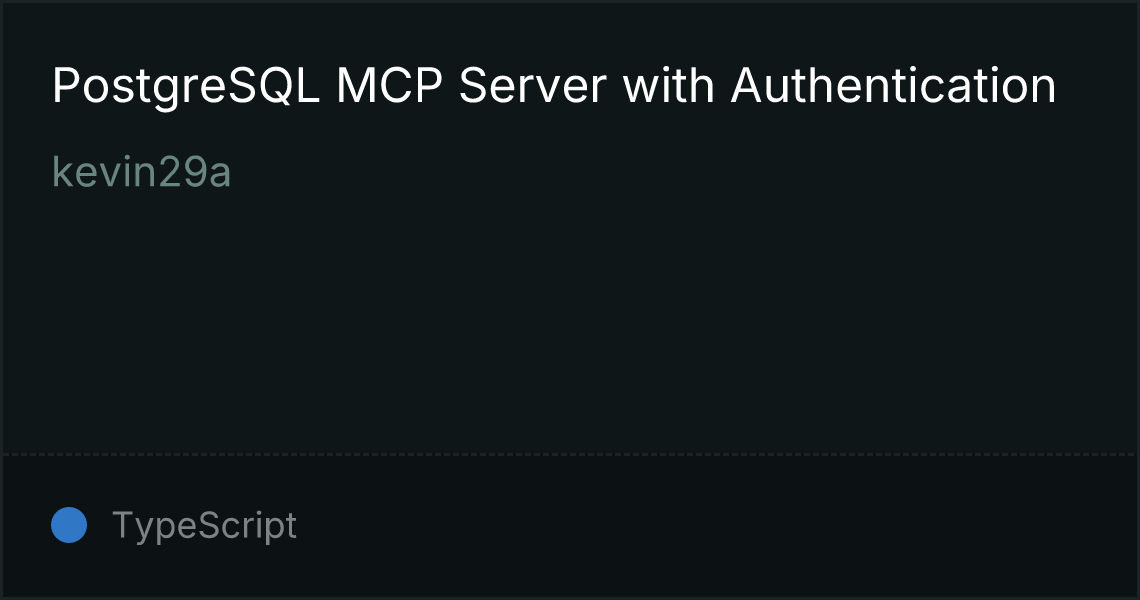The image size is (1140, 600).
Task: Click the word Authentication in the heading
Action: click(x=894, y=85)
